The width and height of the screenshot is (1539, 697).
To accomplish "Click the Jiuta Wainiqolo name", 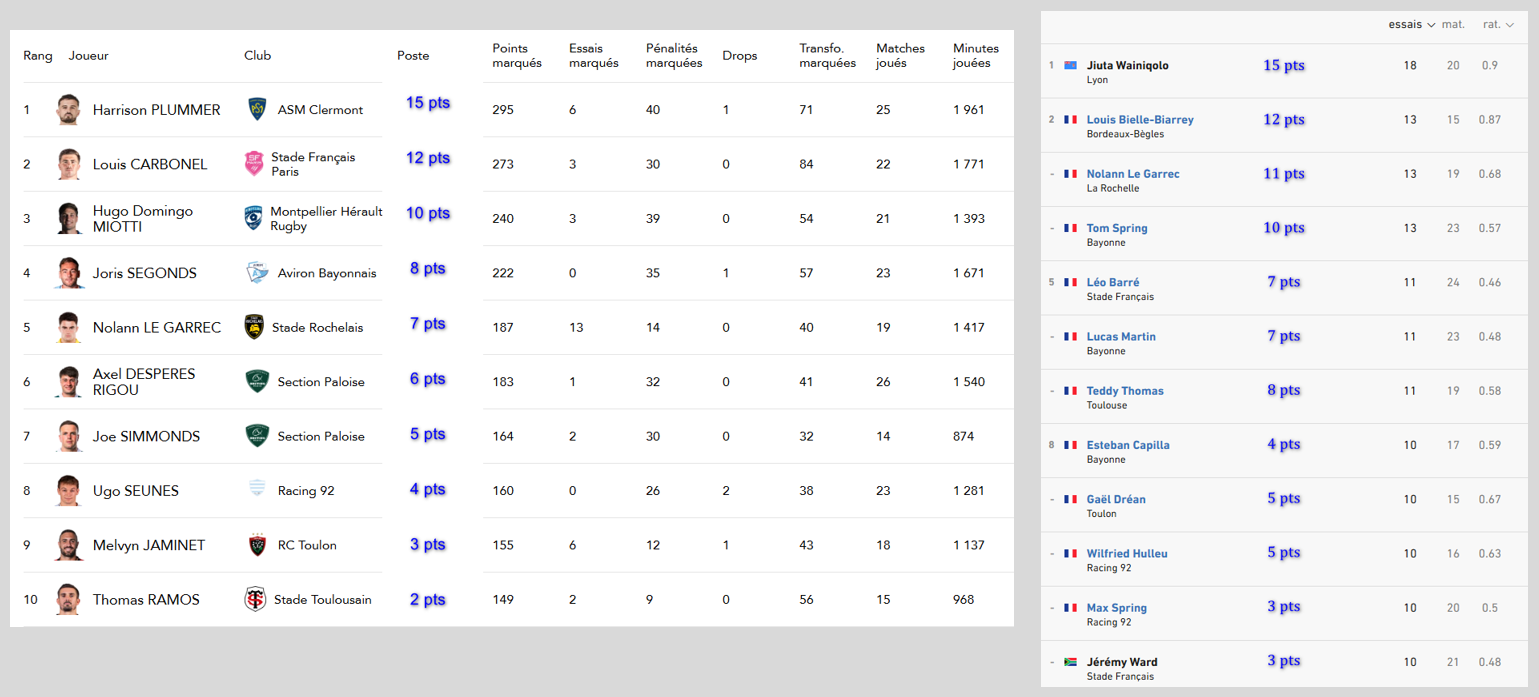I will click(1128, 65).
